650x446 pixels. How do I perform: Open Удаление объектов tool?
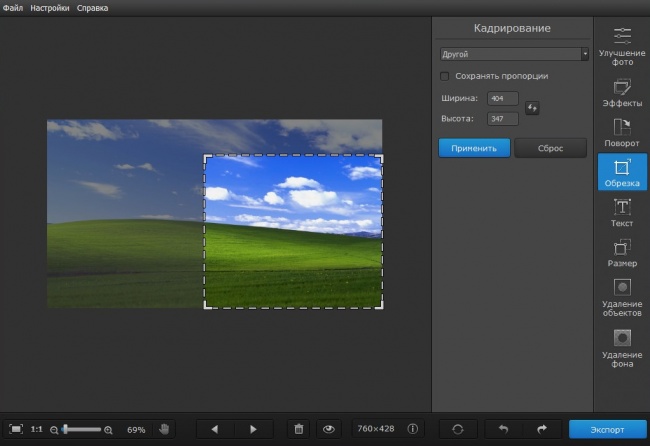(622, 298)
